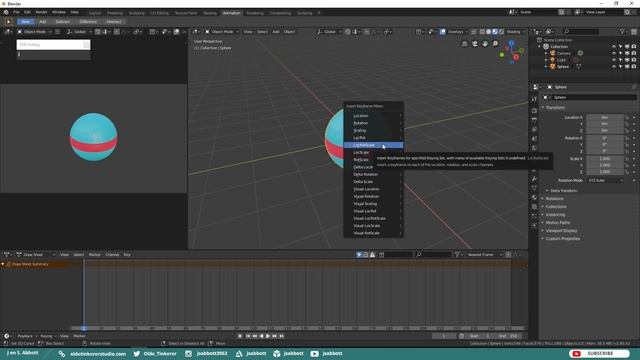Choose Visual Location keyframe option
This screenshot has width=640, height=360.
(x=373, y=189)
